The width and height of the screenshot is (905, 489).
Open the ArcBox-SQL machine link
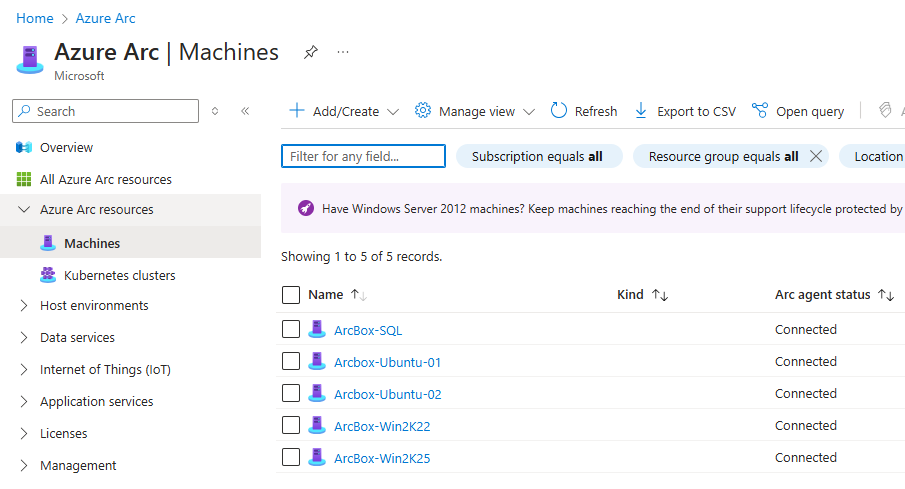[368, 330]
